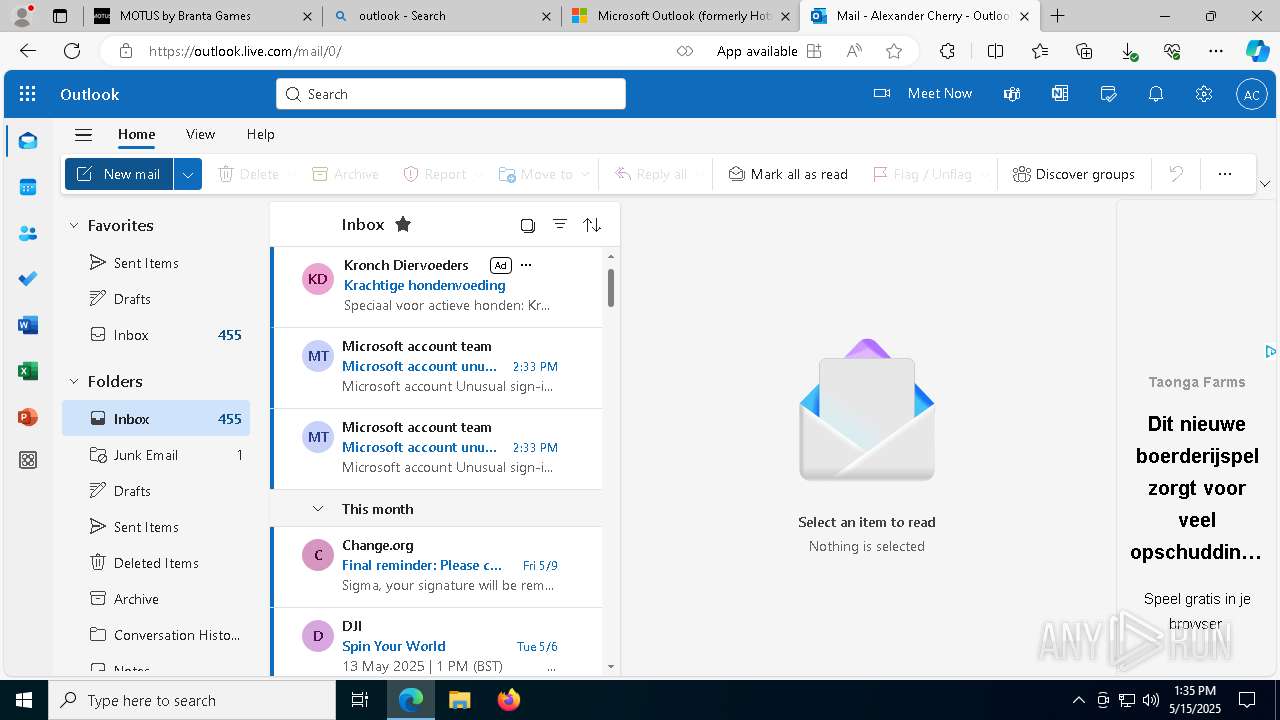Open Delete dropdown arrow
Viewport: 1280px width, 720px height.
click(x=291, y=174)
